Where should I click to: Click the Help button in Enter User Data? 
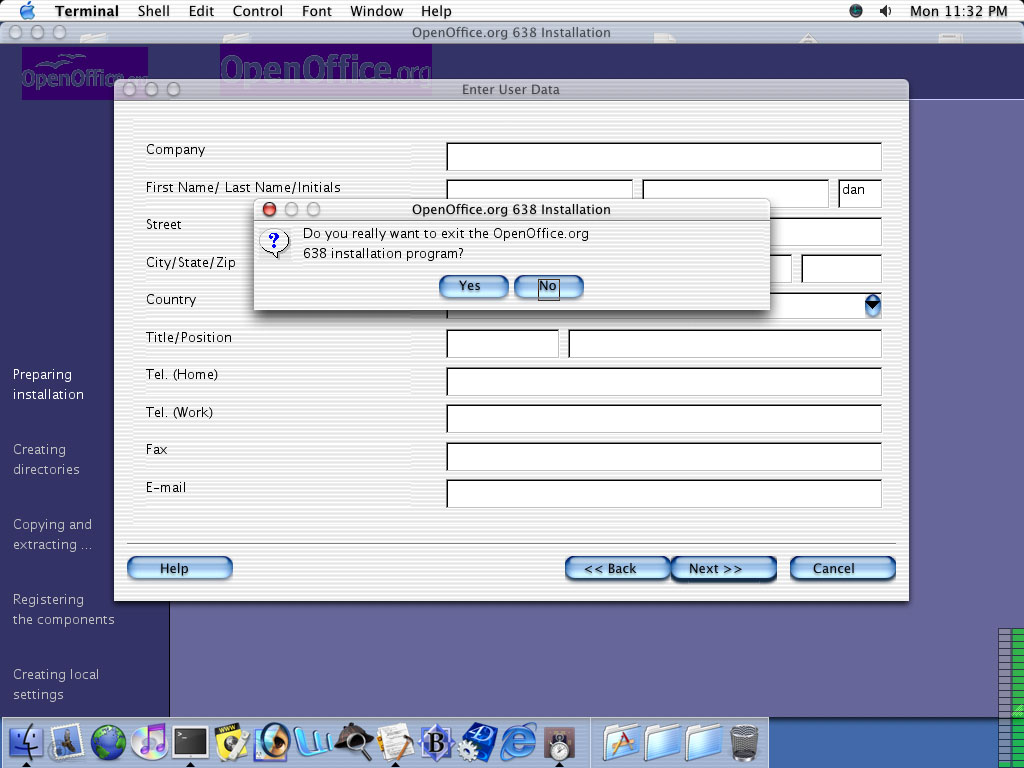[180, 568]
